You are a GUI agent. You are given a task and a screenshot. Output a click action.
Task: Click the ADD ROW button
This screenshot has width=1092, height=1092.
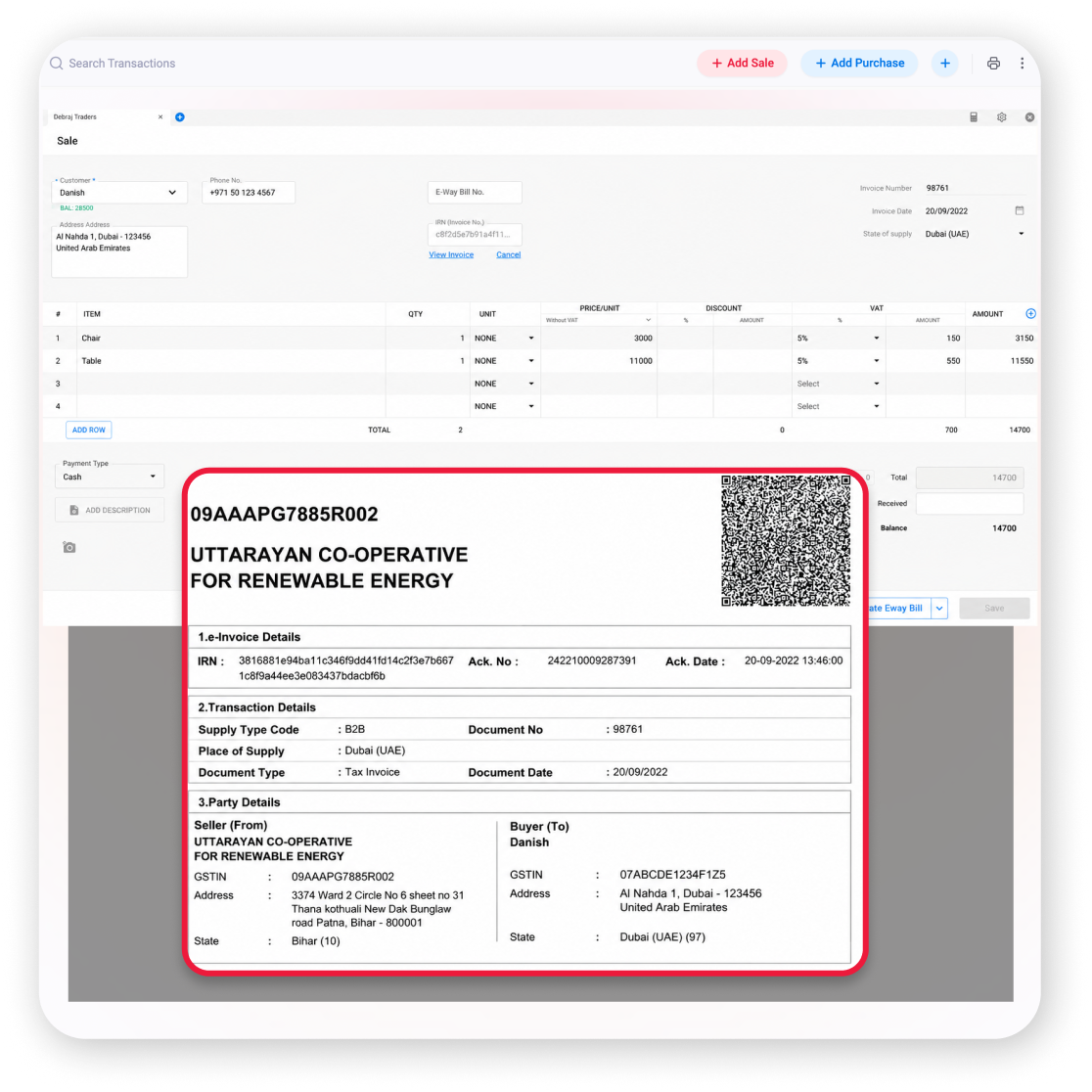88,430
